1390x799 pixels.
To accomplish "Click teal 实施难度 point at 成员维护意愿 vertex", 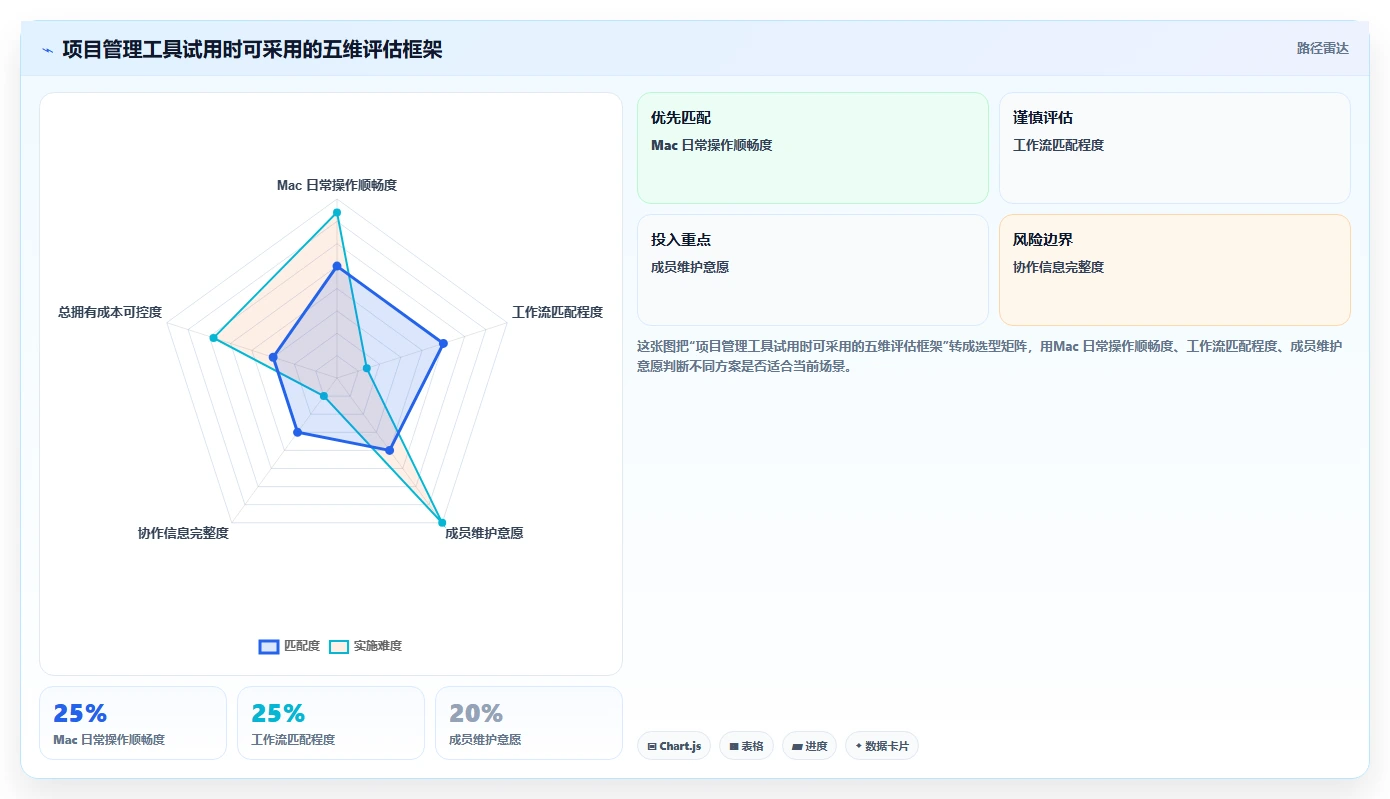I will tap(442, 522).
